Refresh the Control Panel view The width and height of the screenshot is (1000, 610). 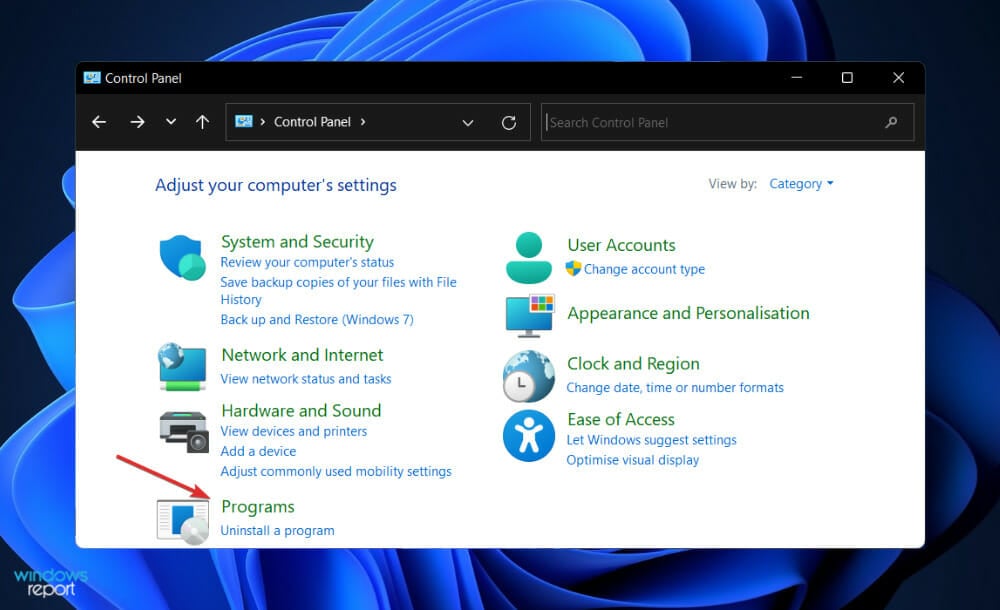pos(508,123)
